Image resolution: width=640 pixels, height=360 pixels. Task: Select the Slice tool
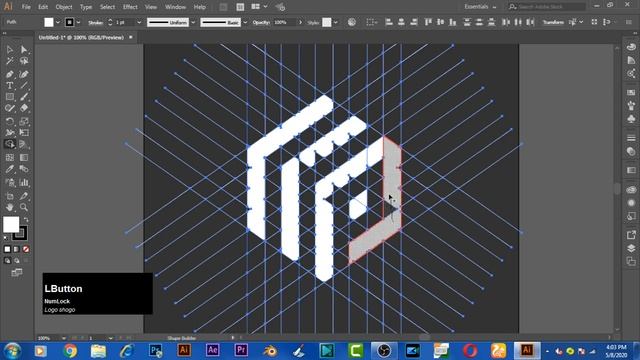click(x=24, y=196)
